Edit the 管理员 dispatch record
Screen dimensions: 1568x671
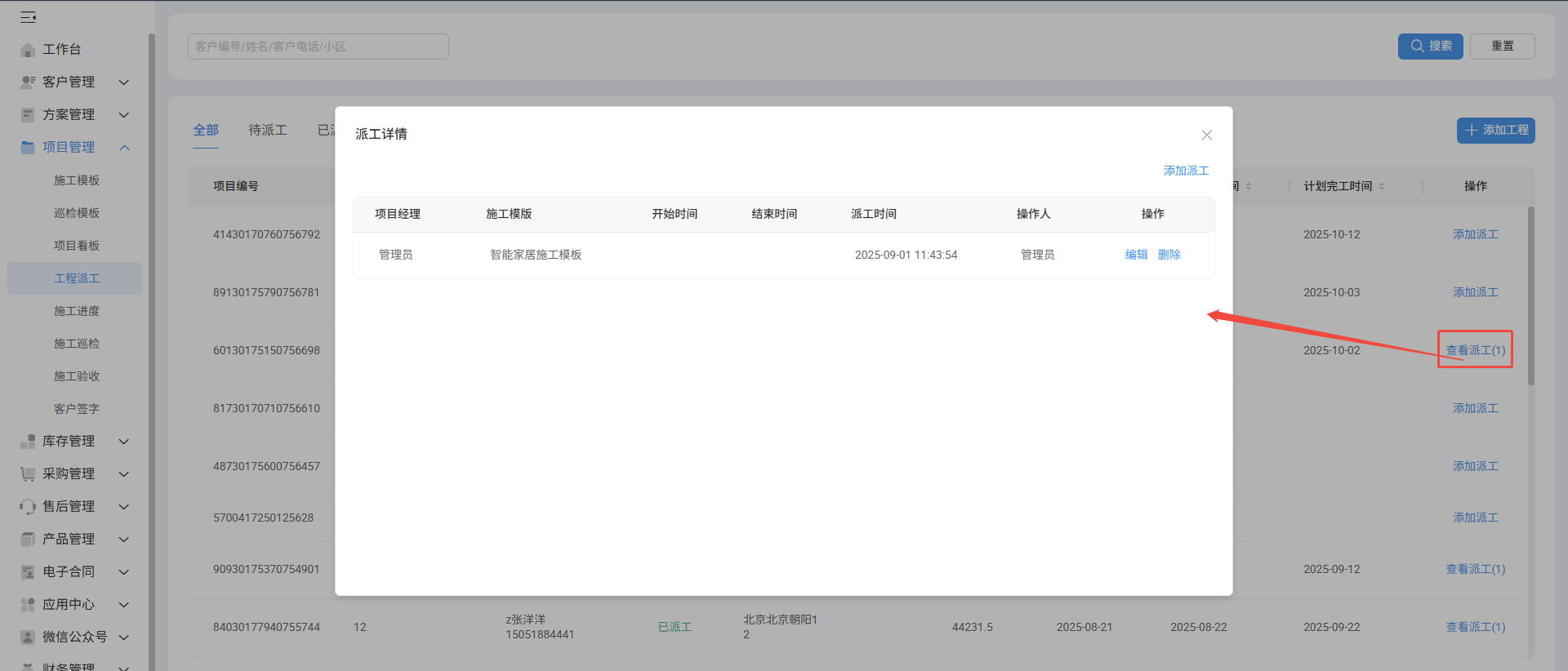click(1136, 255)
